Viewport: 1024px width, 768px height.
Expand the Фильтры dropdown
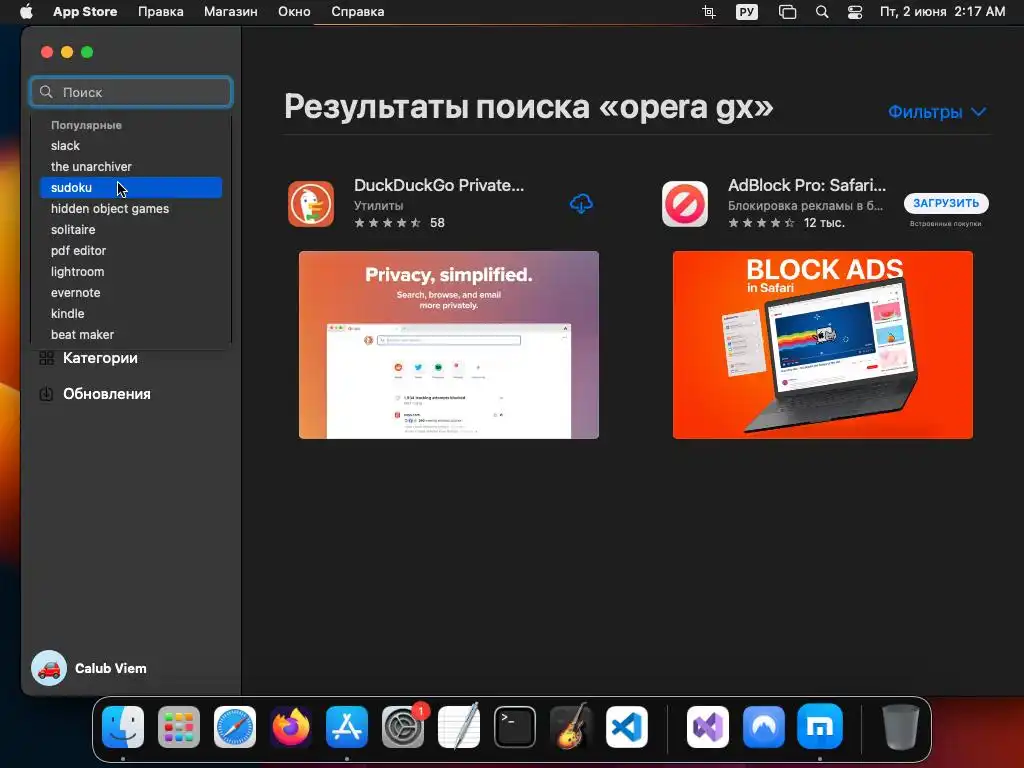936,112
